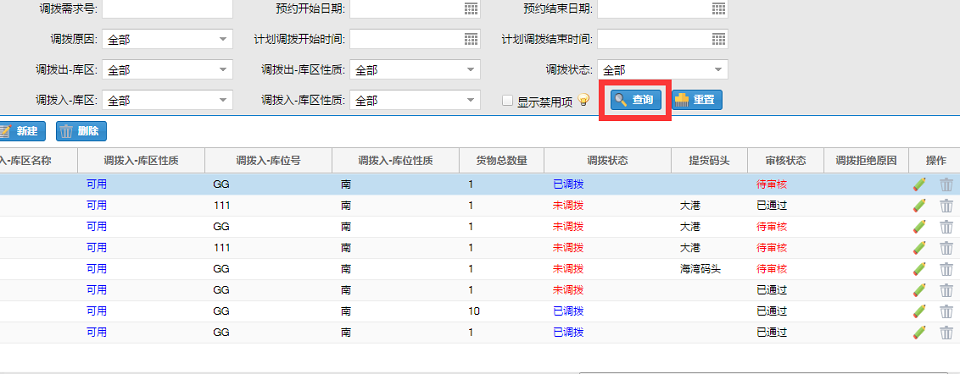Click the 删除 toolbar button
This screenshot has height=374, width=960.
81,131
